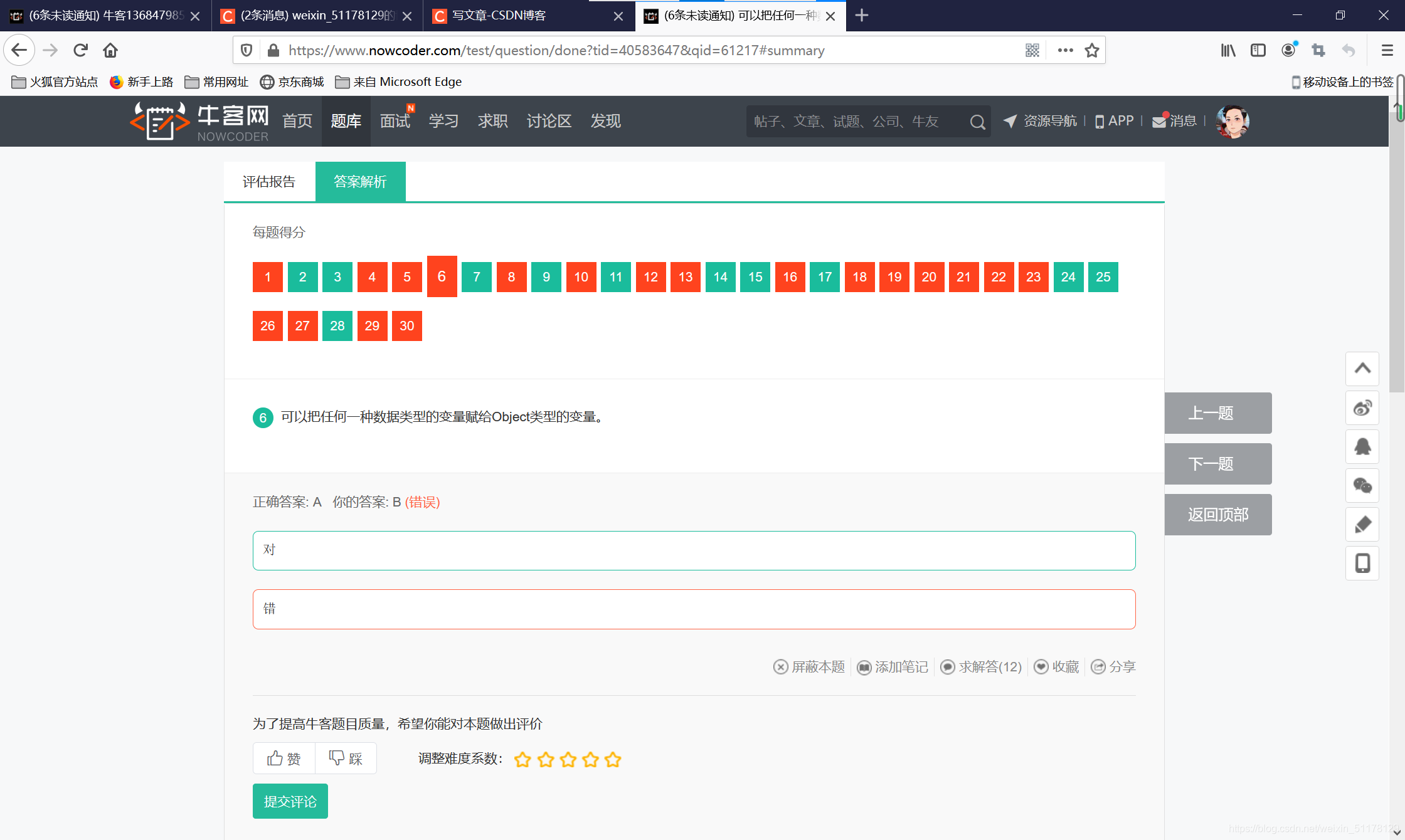This screenshot has height=840, width=1405.
Task: Jump to question 28 score box
Action: click(x=337, y=326)
